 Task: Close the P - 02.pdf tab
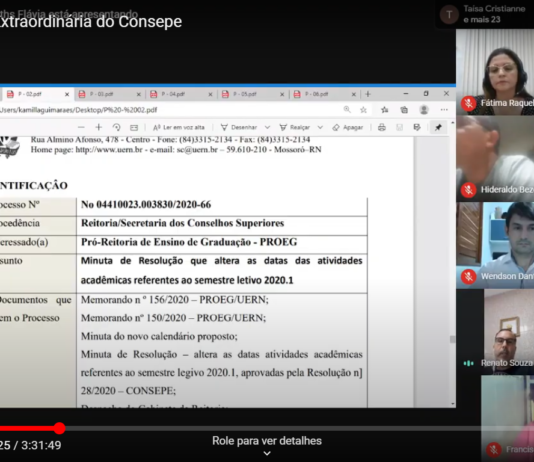coord(67,94)
